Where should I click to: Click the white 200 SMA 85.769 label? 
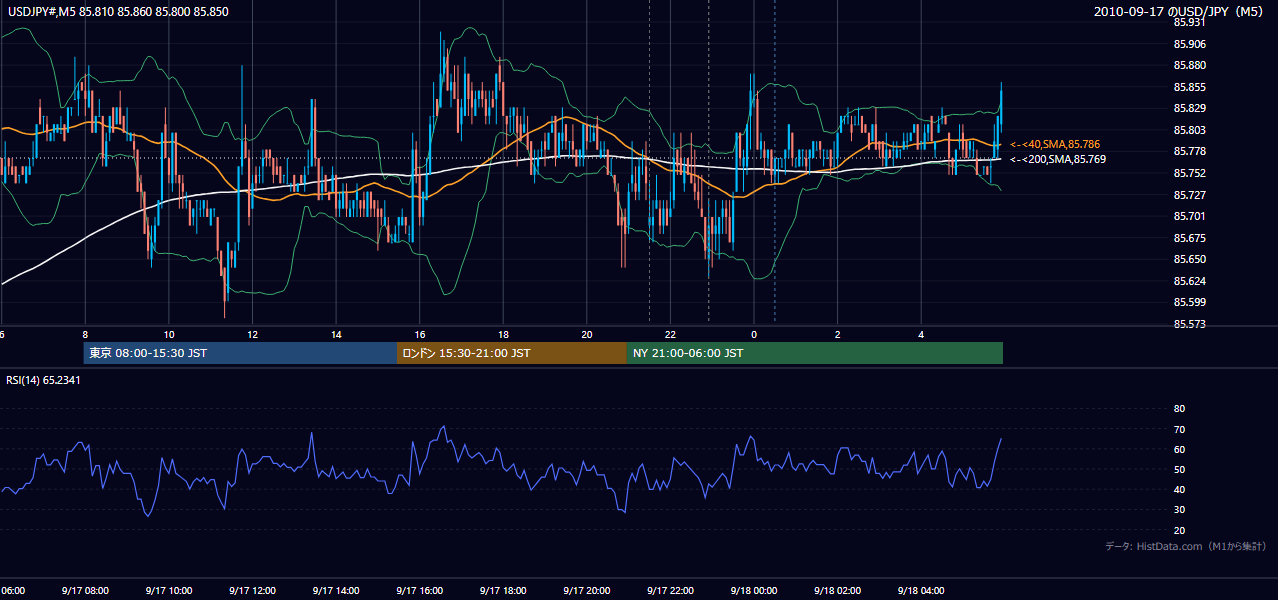pos(1056,159)
